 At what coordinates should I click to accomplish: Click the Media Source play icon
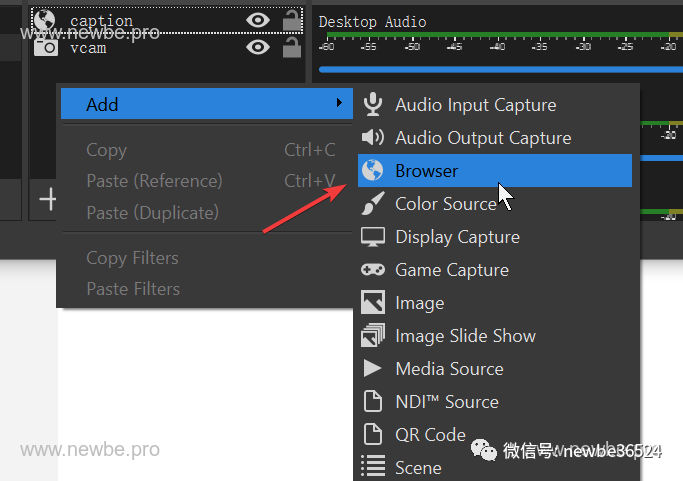(372, 368)
